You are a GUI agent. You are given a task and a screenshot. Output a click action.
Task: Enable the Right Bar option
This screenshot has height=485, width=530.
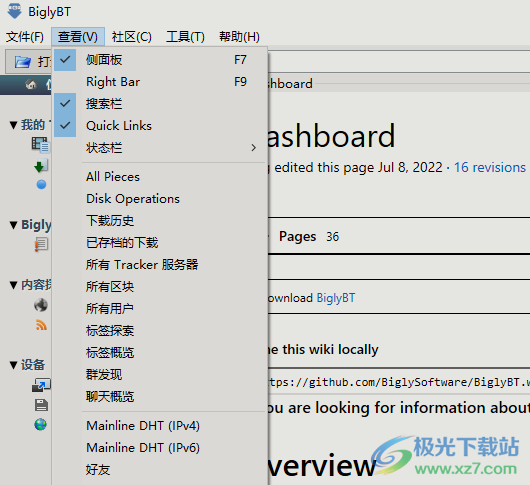tap(159, 82)
